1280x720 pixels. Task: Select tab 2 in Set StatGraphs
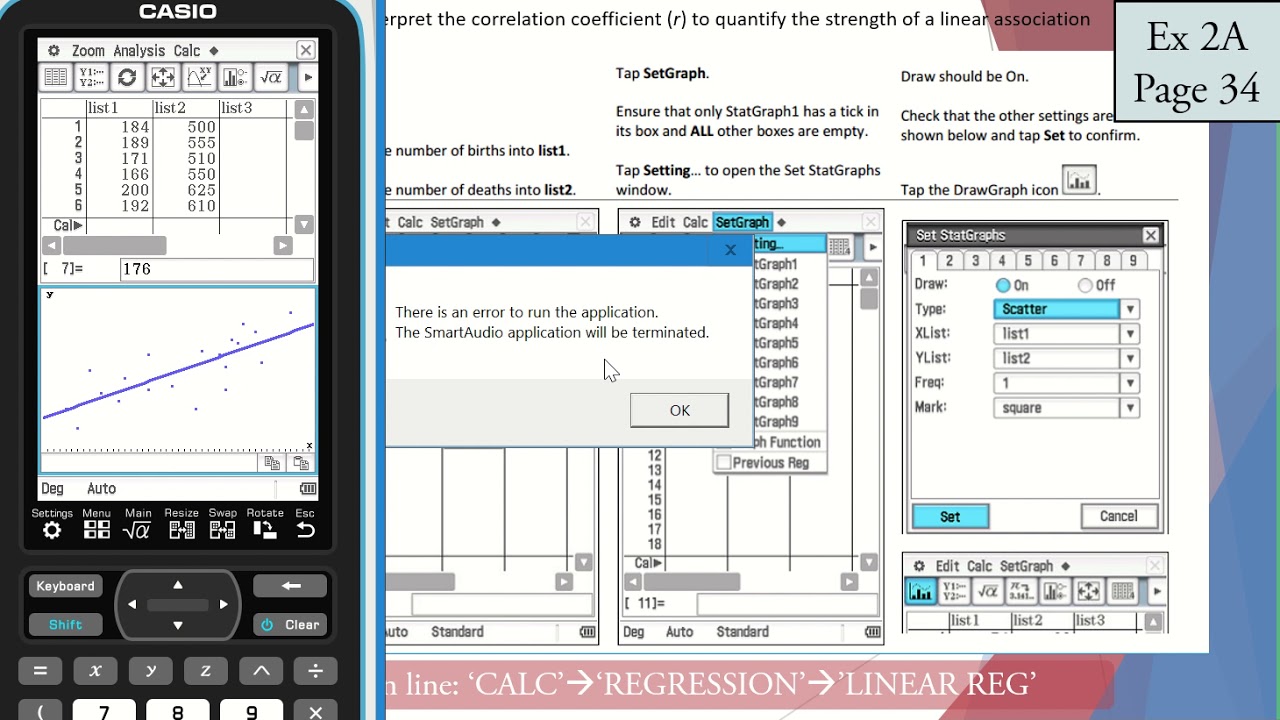click(x=949, y=260)
